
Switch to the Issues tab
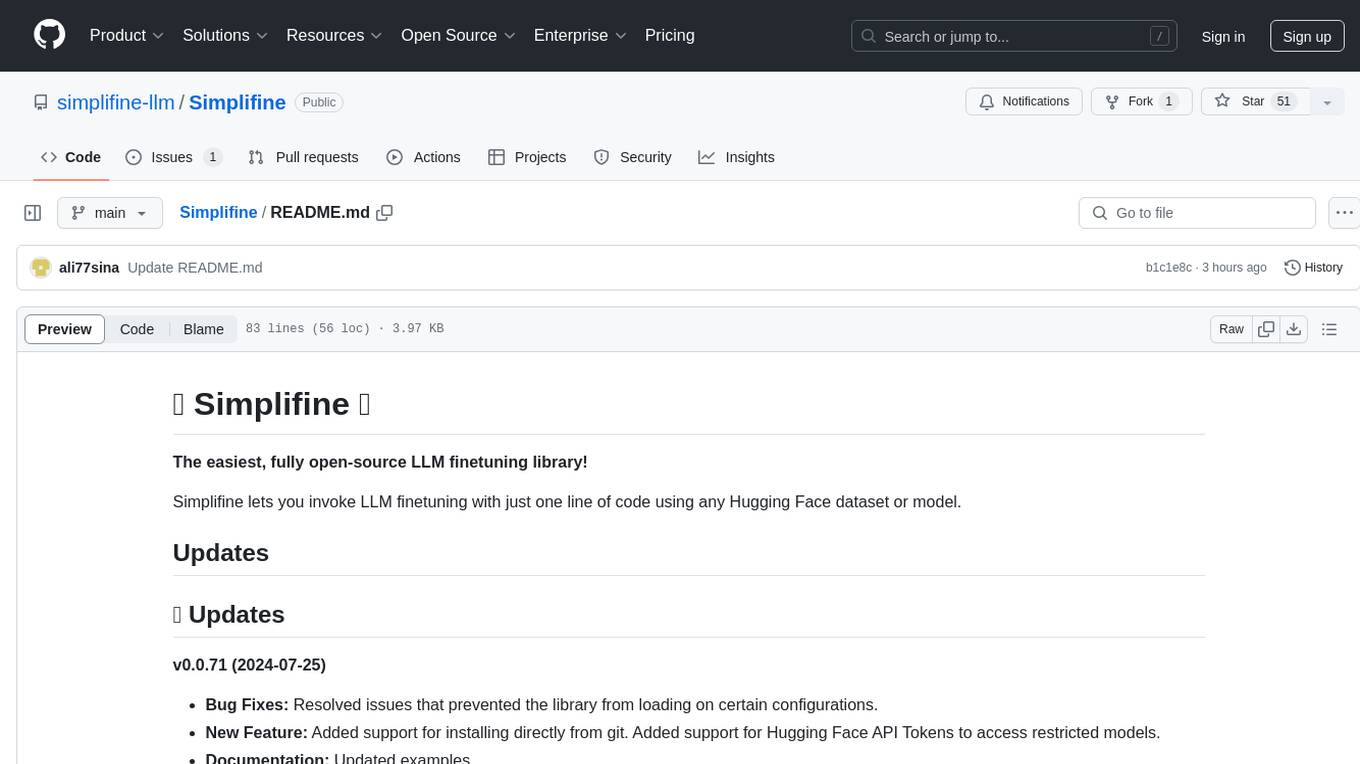point(173,157)
